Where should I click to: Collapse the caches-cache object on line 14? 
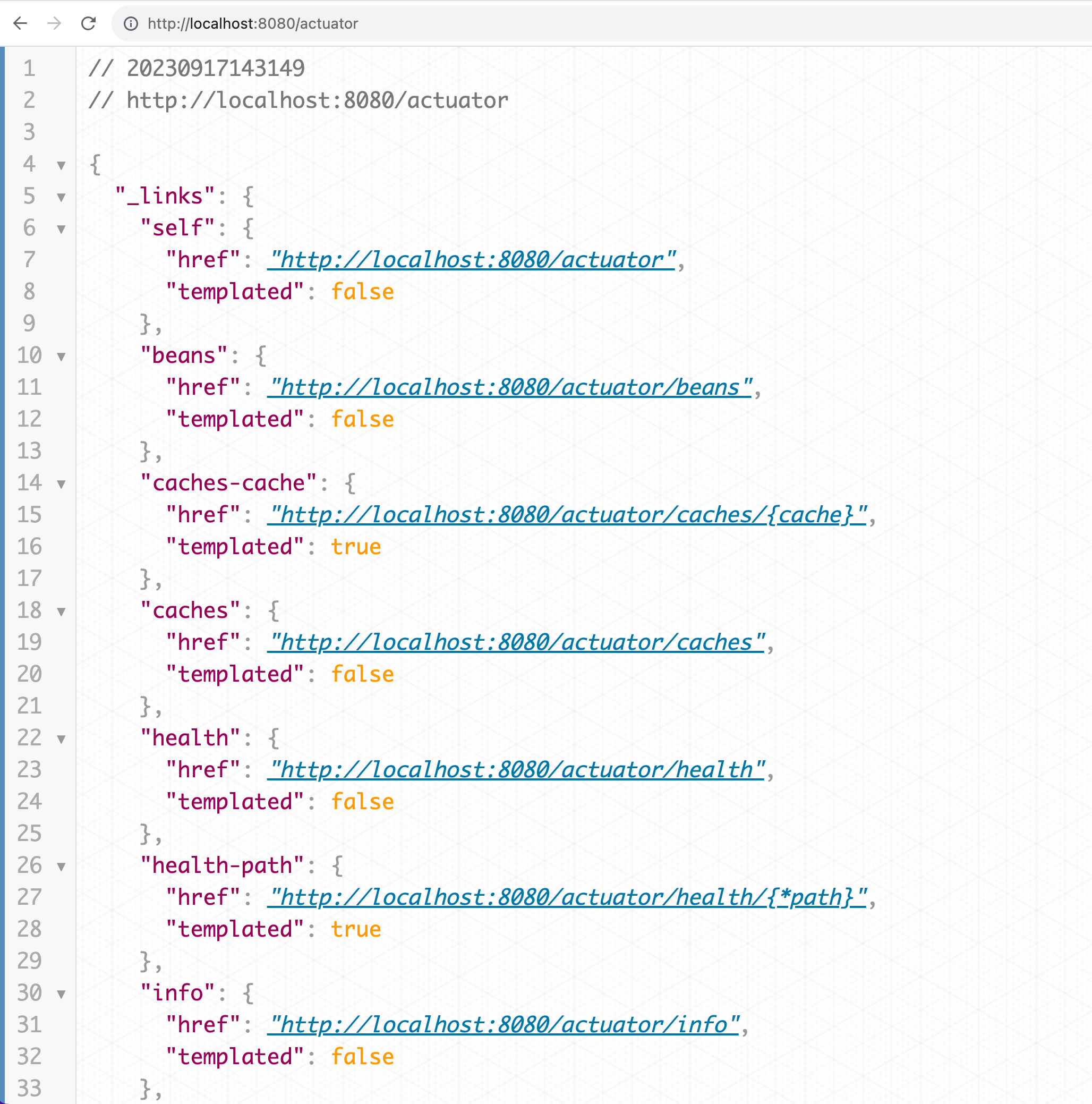pos(61,485)
